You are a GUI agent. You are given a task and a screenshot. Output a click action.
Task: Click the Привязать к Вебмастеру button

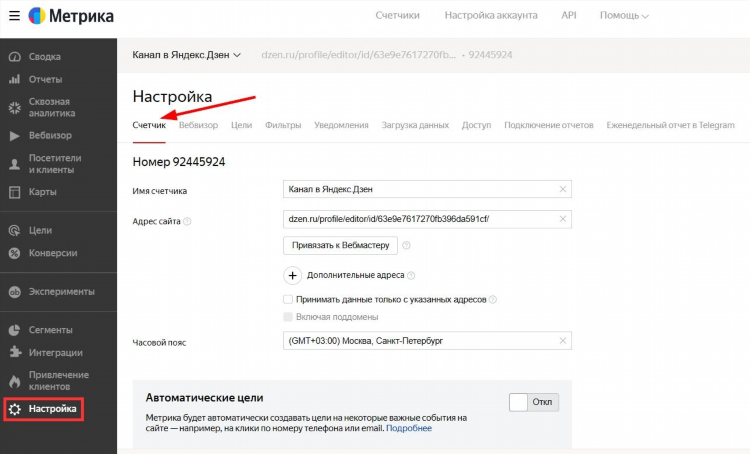point(340,245)
